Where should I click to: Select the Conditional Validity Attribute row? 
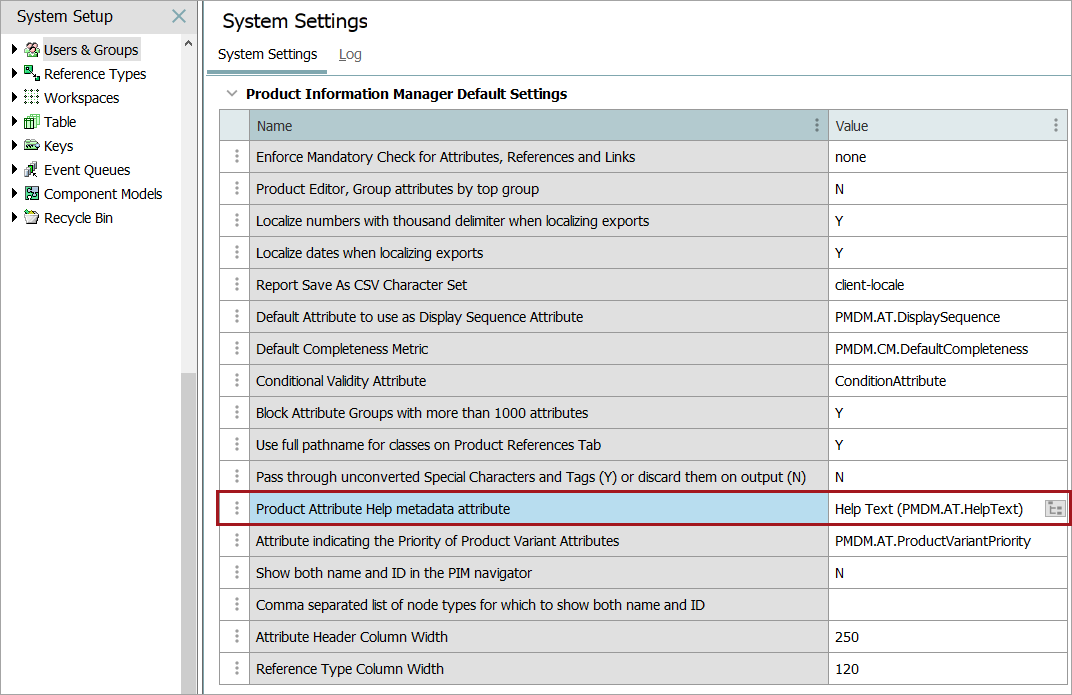[540, 381]
